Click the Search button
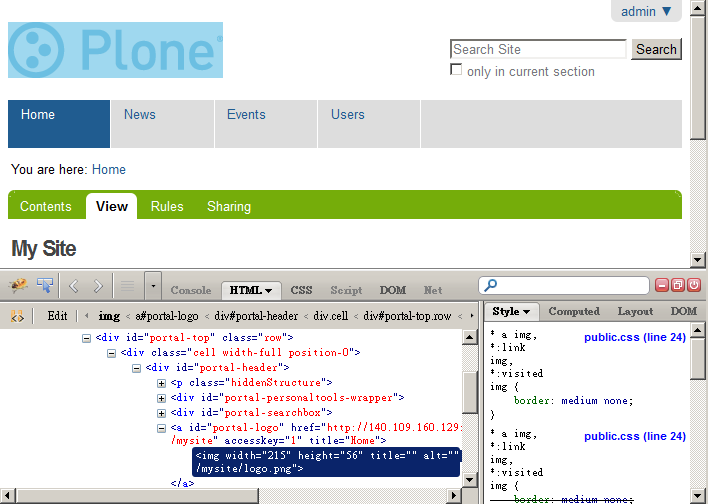The width and height of the screenshot is (708, 504). (656, 49)
